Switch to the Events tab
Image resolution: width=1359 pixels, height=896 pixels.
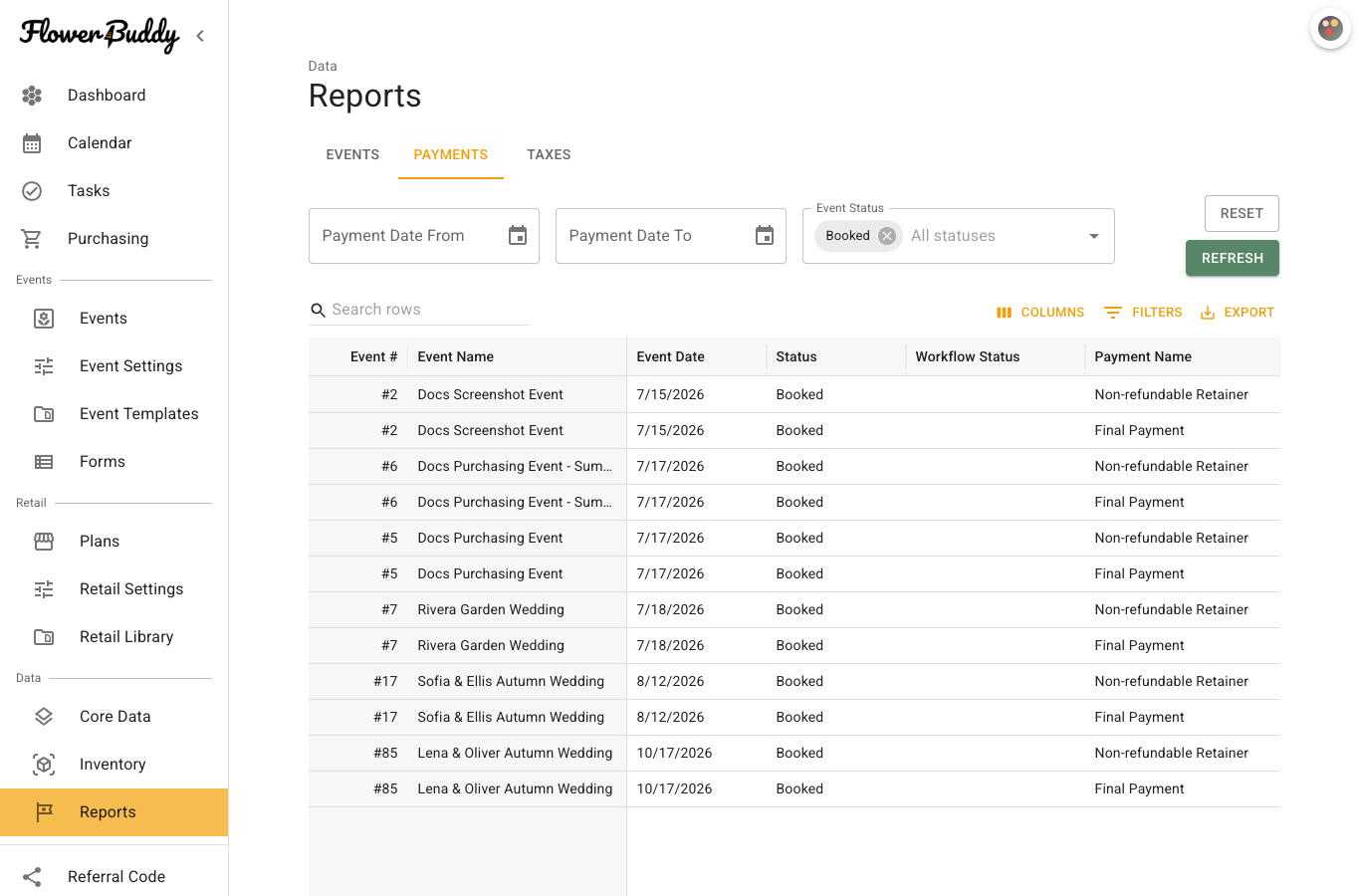point(352,155)
